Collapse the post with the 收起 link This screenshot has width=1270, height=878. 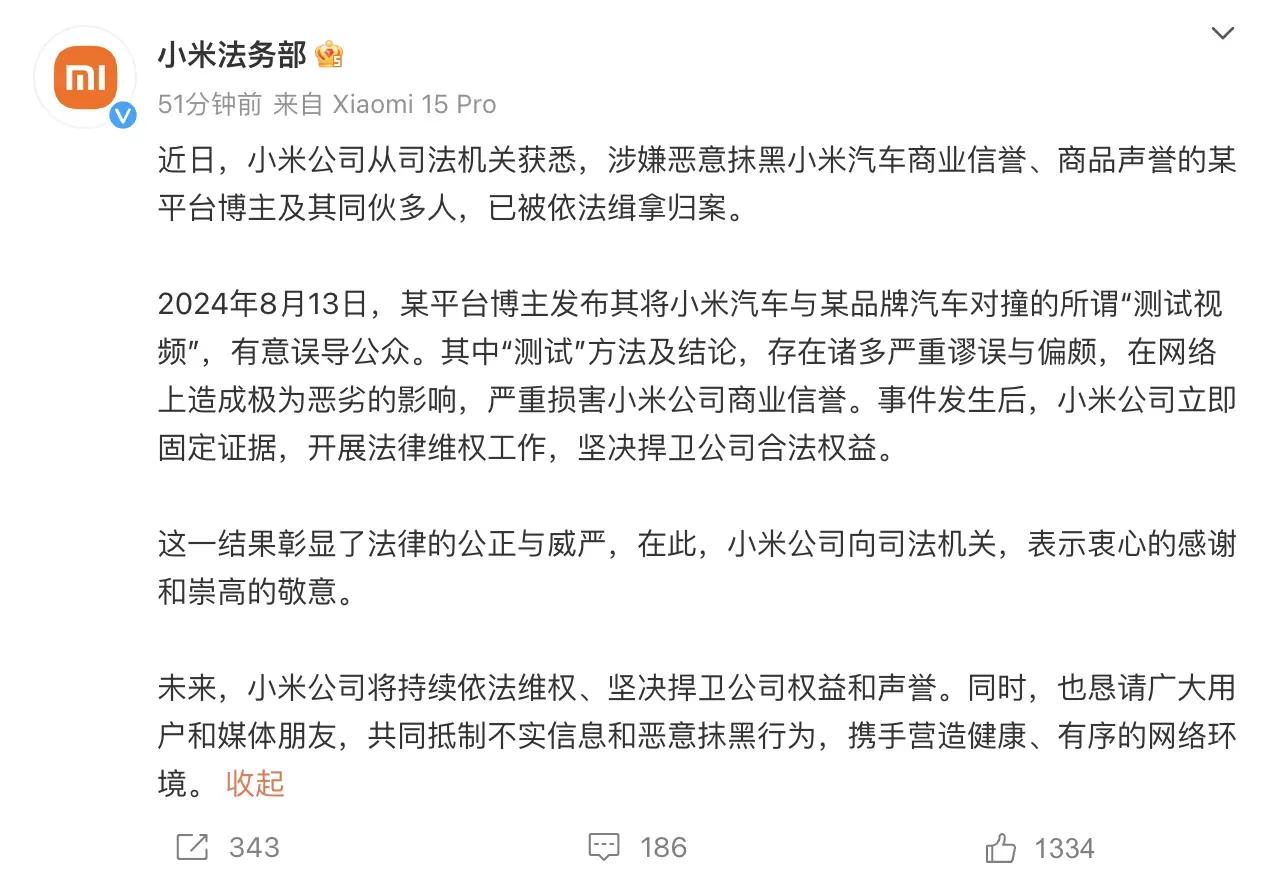(257, 784)
